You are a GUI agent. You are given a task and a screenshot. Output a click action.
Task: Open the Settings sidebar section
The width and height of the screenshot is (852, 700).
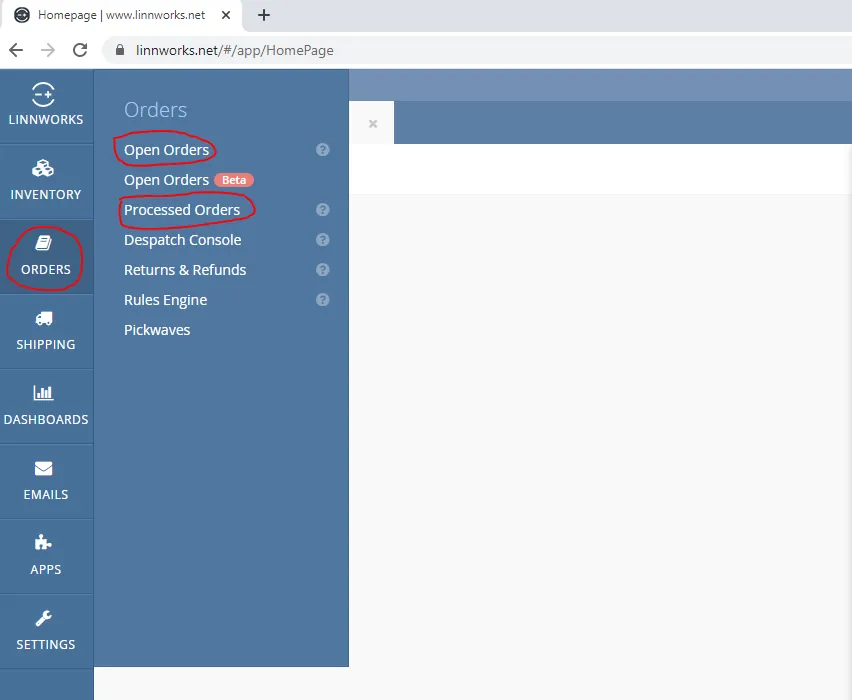tap(46, 631)
